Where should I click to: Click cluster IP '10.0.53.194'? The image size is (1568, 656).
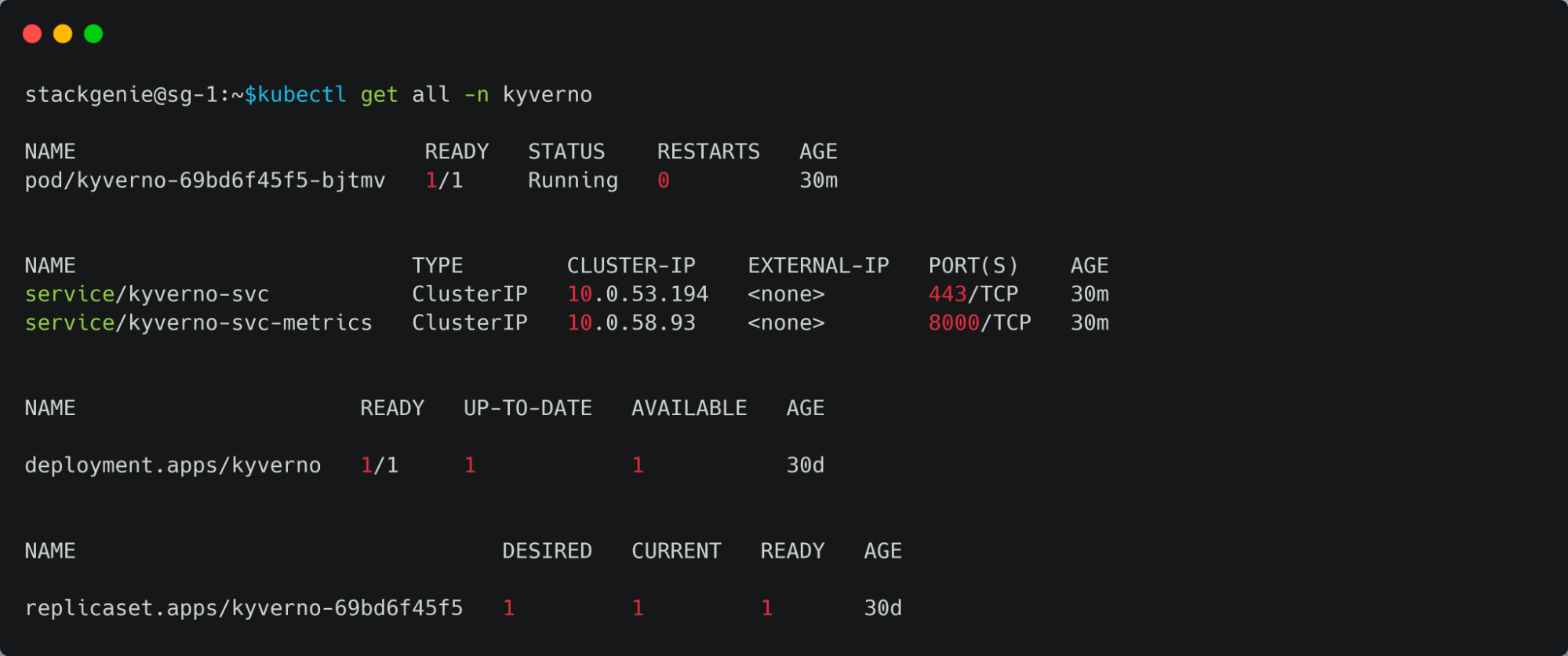click(x=638, y=294)
